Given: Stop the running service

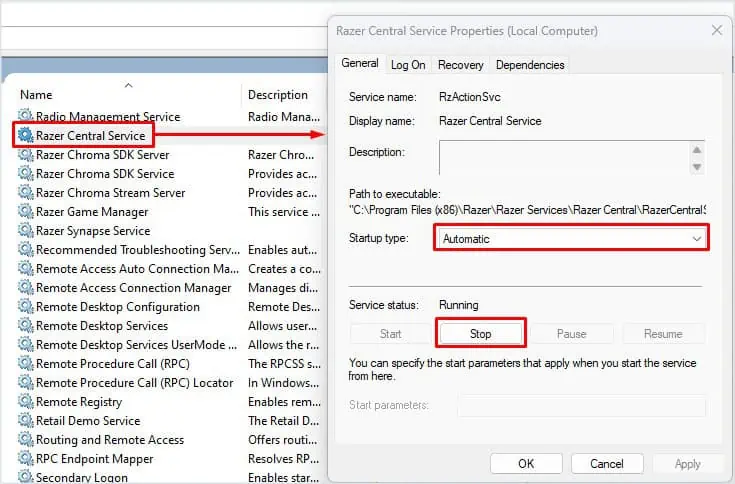Looking at the screenshot, I should point(480,334).
